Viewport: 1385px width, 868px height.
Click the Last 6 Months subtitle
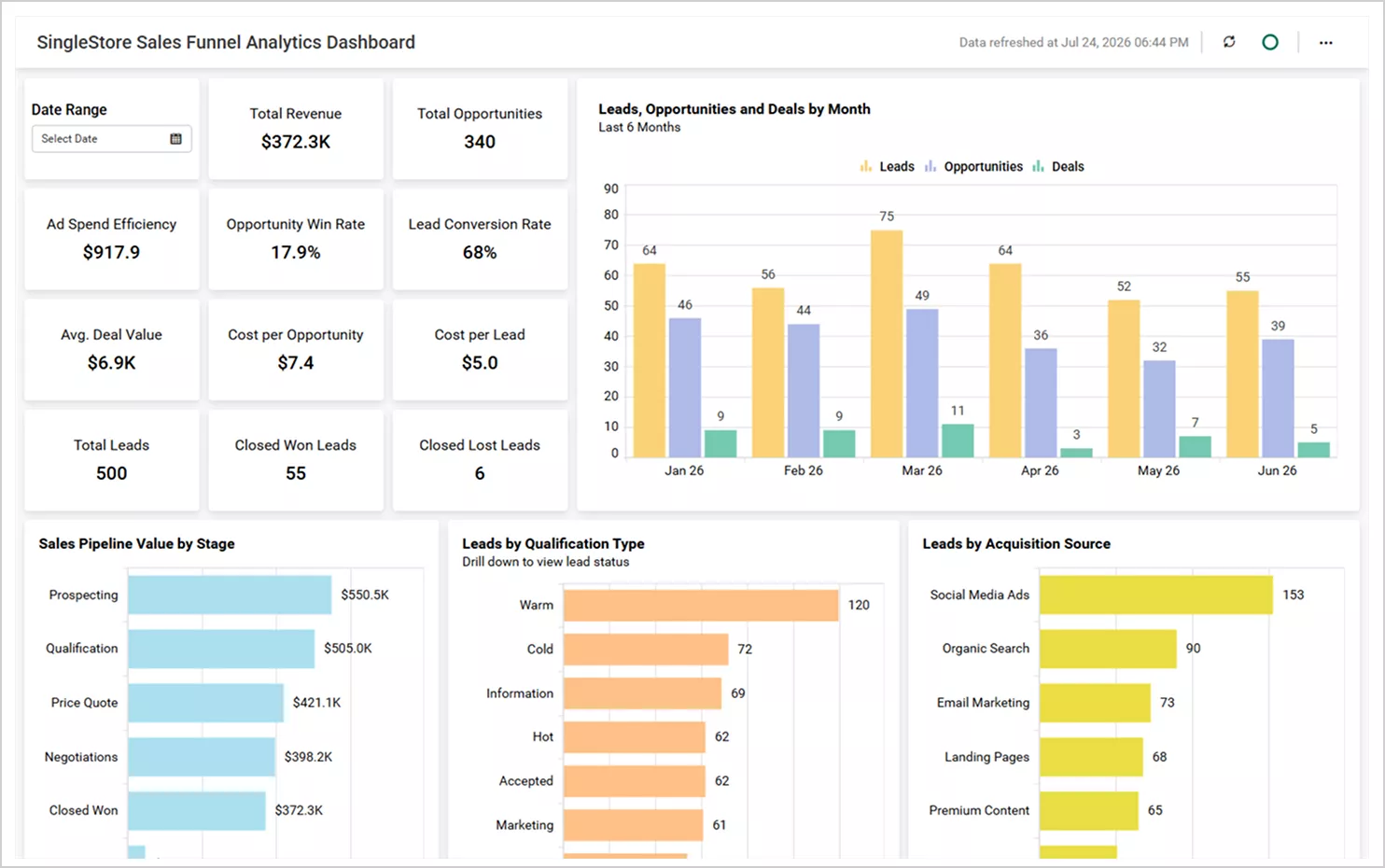click(639, 128)
